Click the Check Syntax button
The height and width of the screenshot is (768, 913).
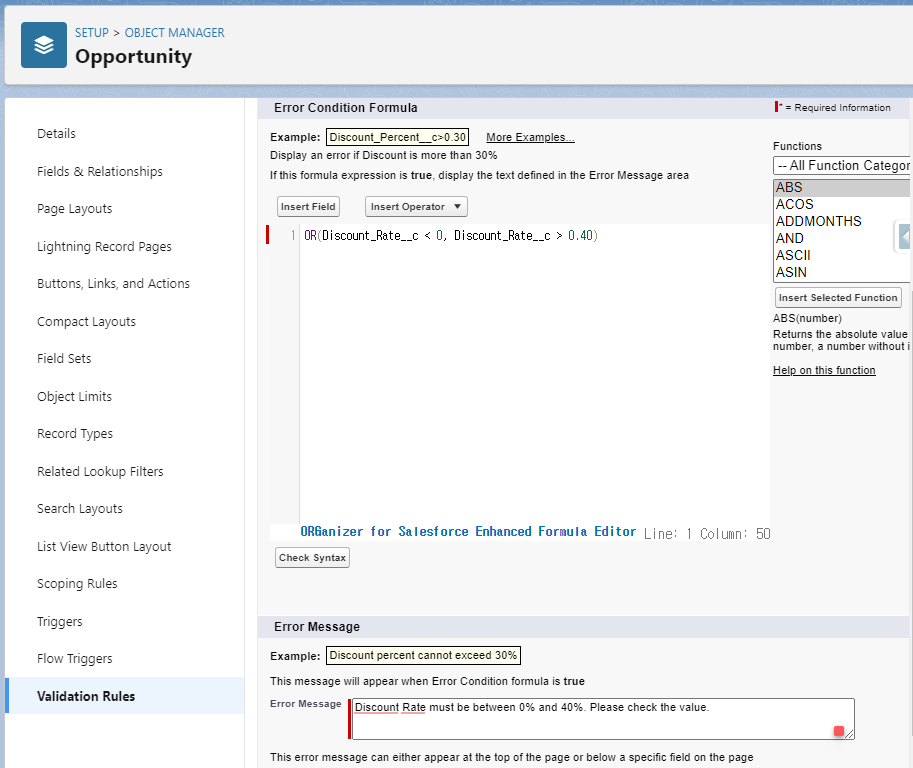coord(312,558)
